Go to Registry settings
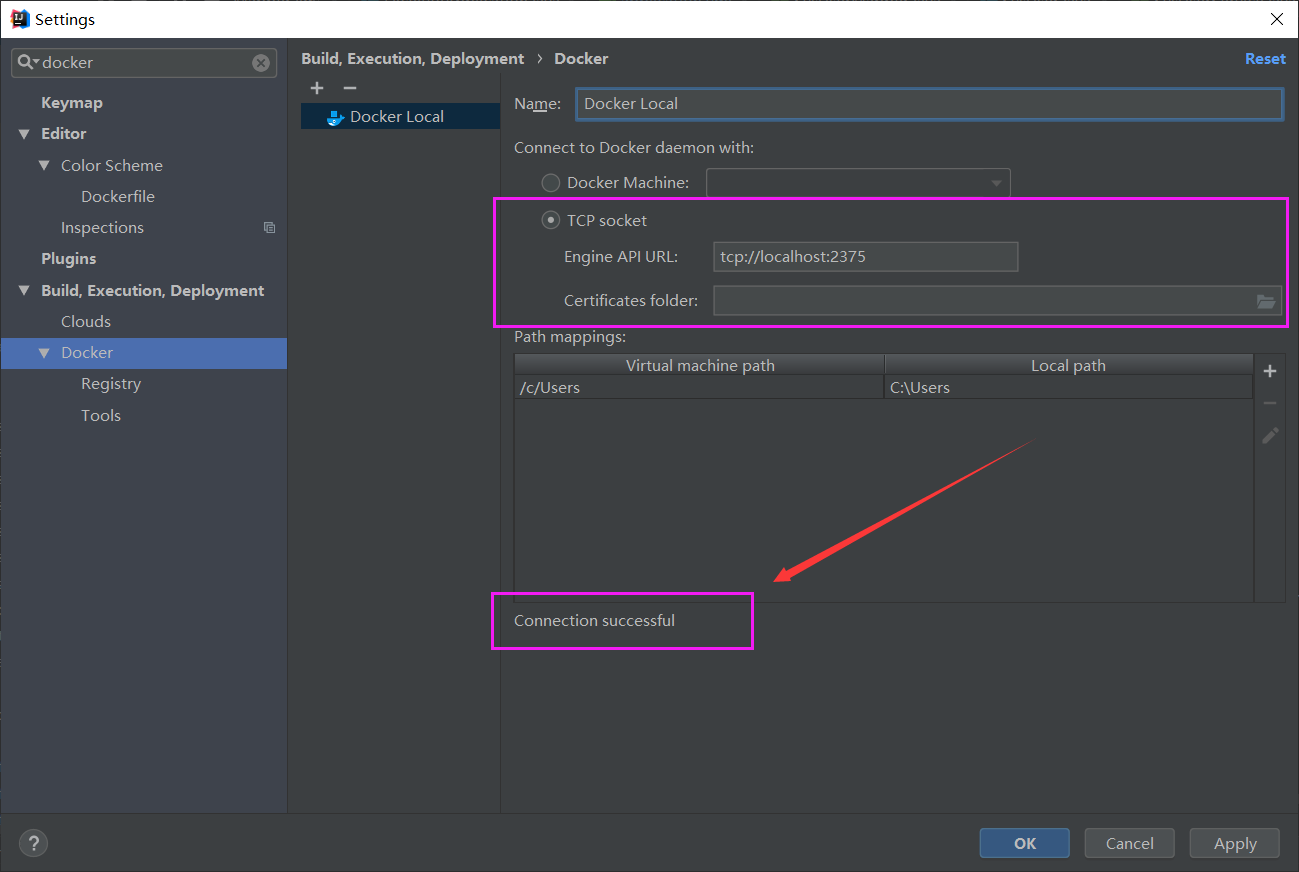Viewport: 1299px width, 872px height. 110,383
